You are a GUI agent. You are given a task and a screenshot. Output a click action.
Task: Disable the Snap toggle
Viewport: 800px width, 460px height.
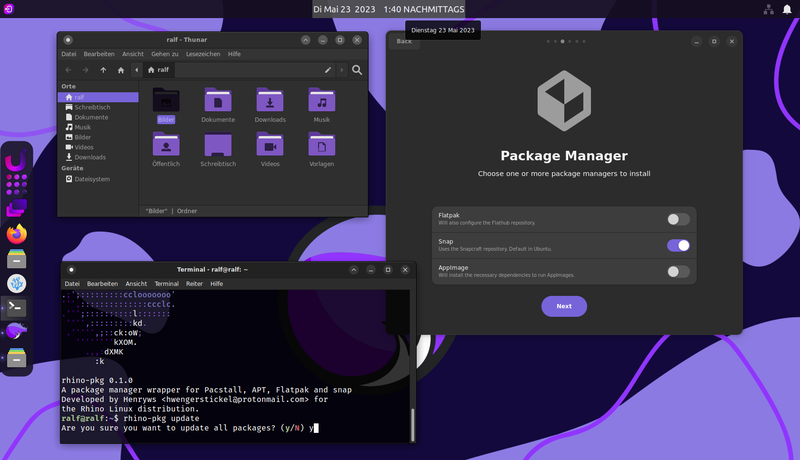[x=678, y=245]
